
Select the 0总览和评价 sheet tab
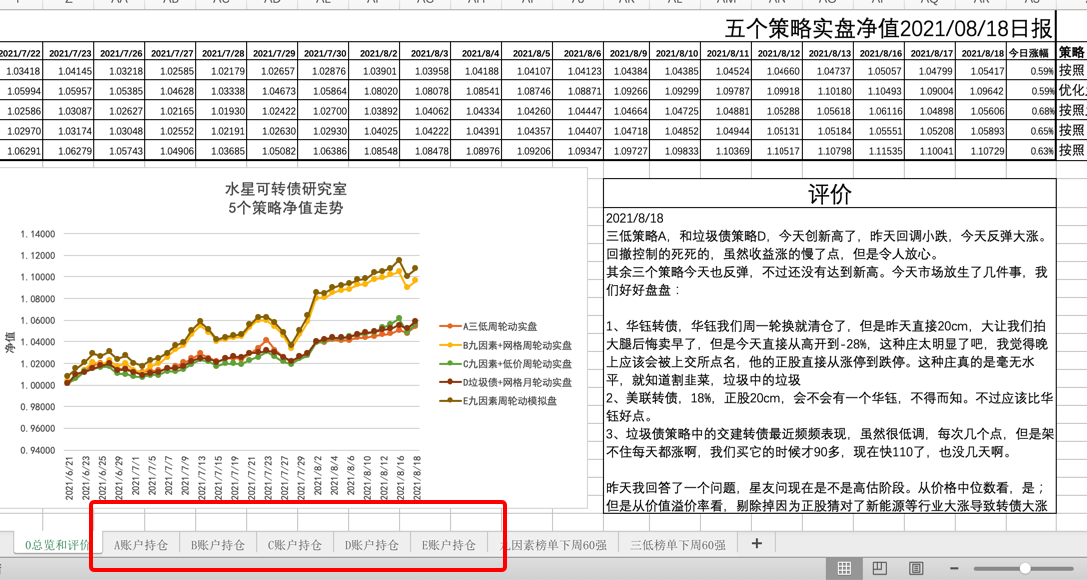tap(57, 545)
